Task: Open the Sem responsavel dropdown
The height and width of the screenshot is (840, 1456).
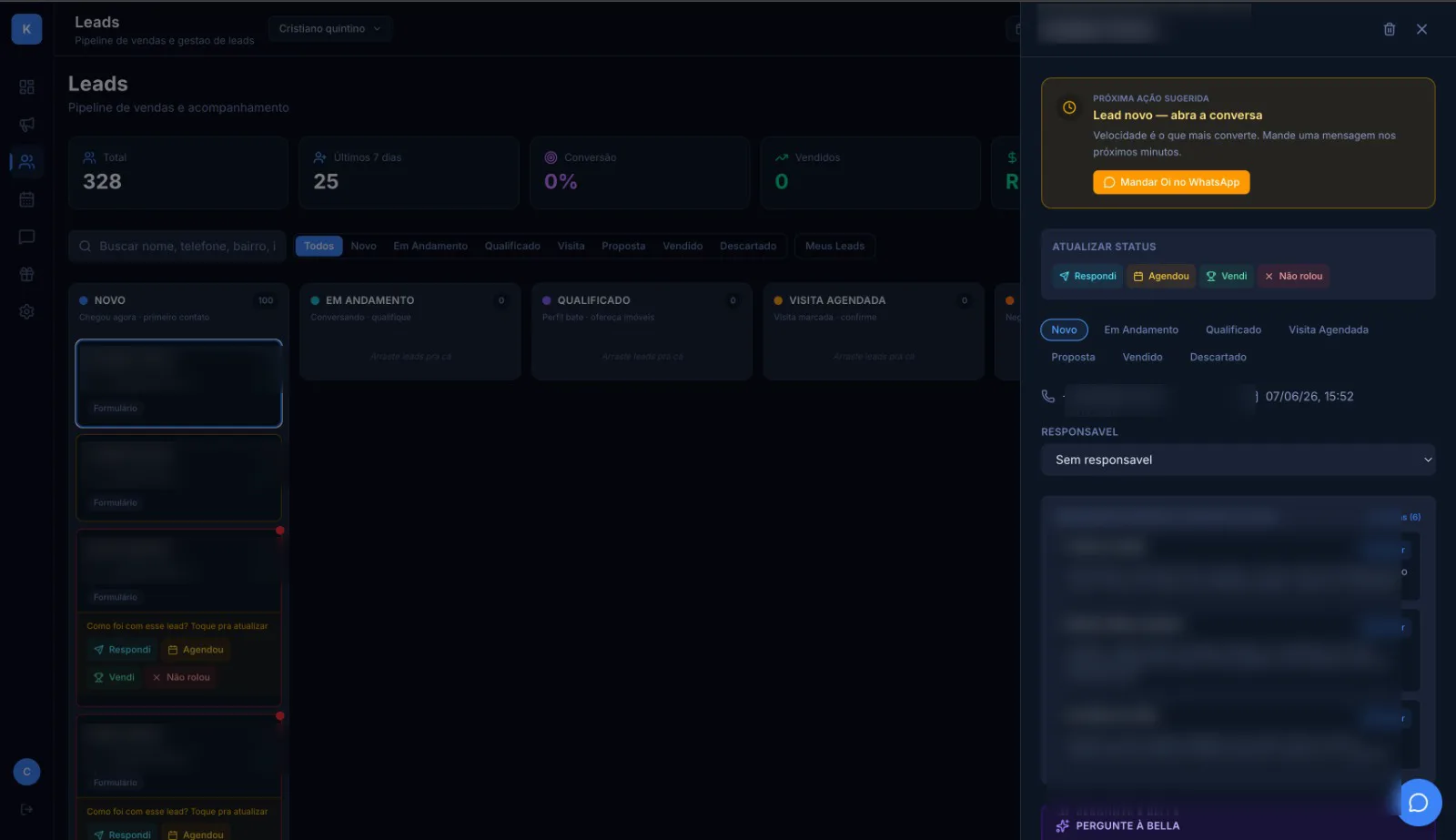Action: click(1238, 460)
